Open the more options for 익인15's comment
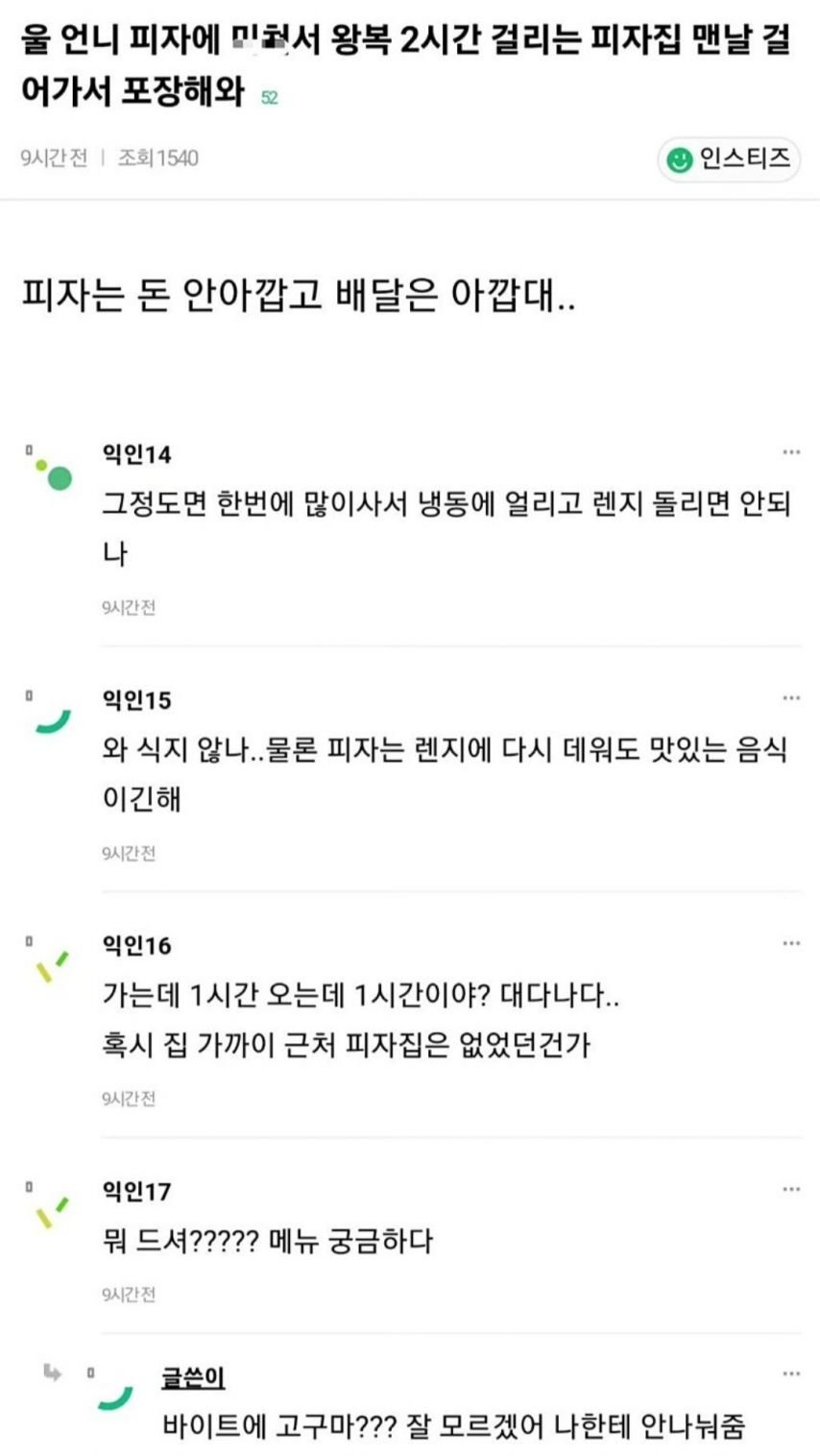 point(790,698)
